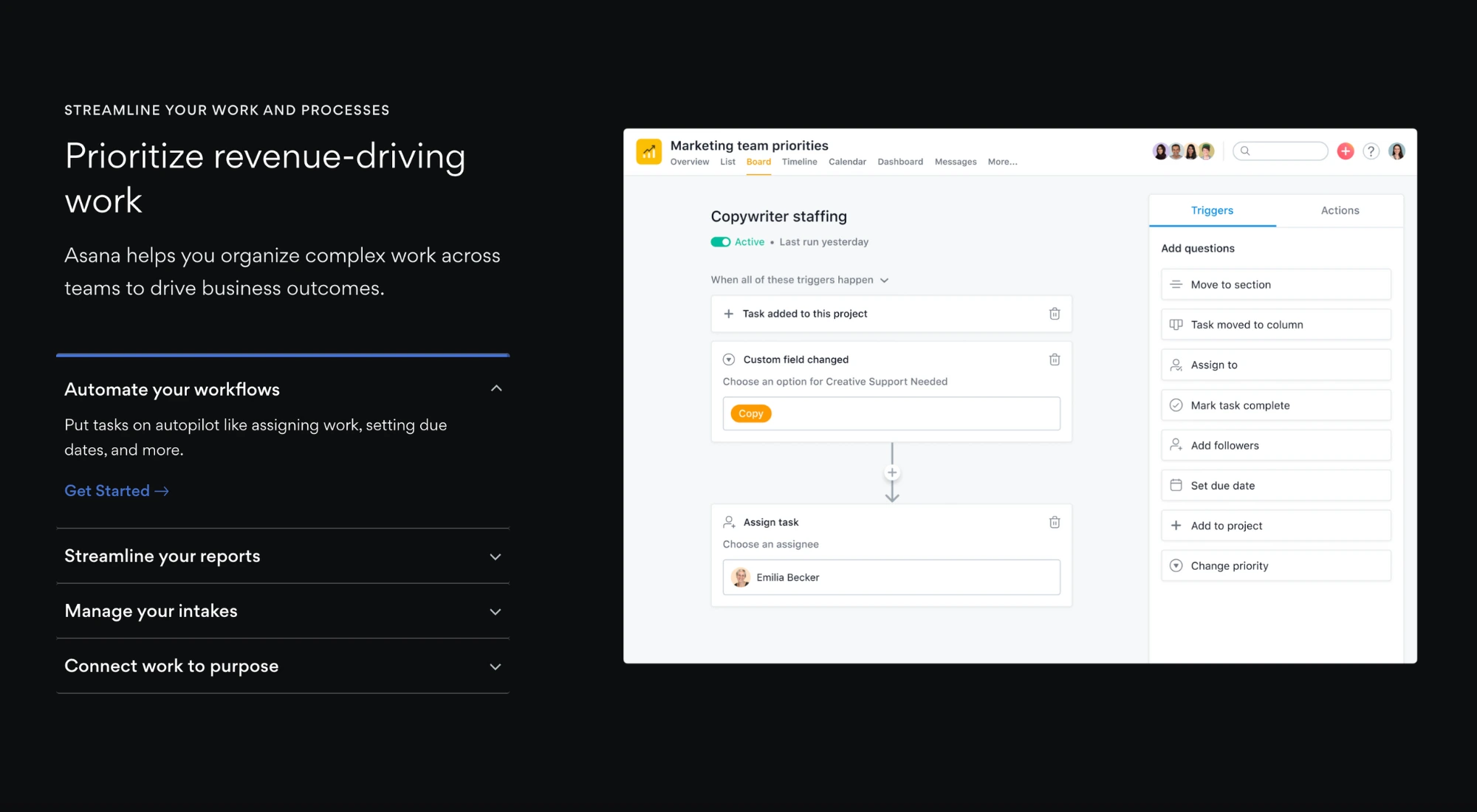Click the Change priority icon
Image resolution: width=1477 pixels, height=812 pixels.
[x=1177, y=566]
